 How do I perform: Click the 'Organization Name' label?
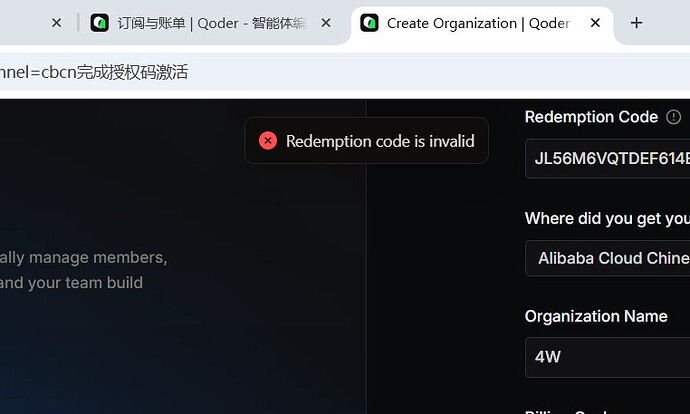pos(596,316)
